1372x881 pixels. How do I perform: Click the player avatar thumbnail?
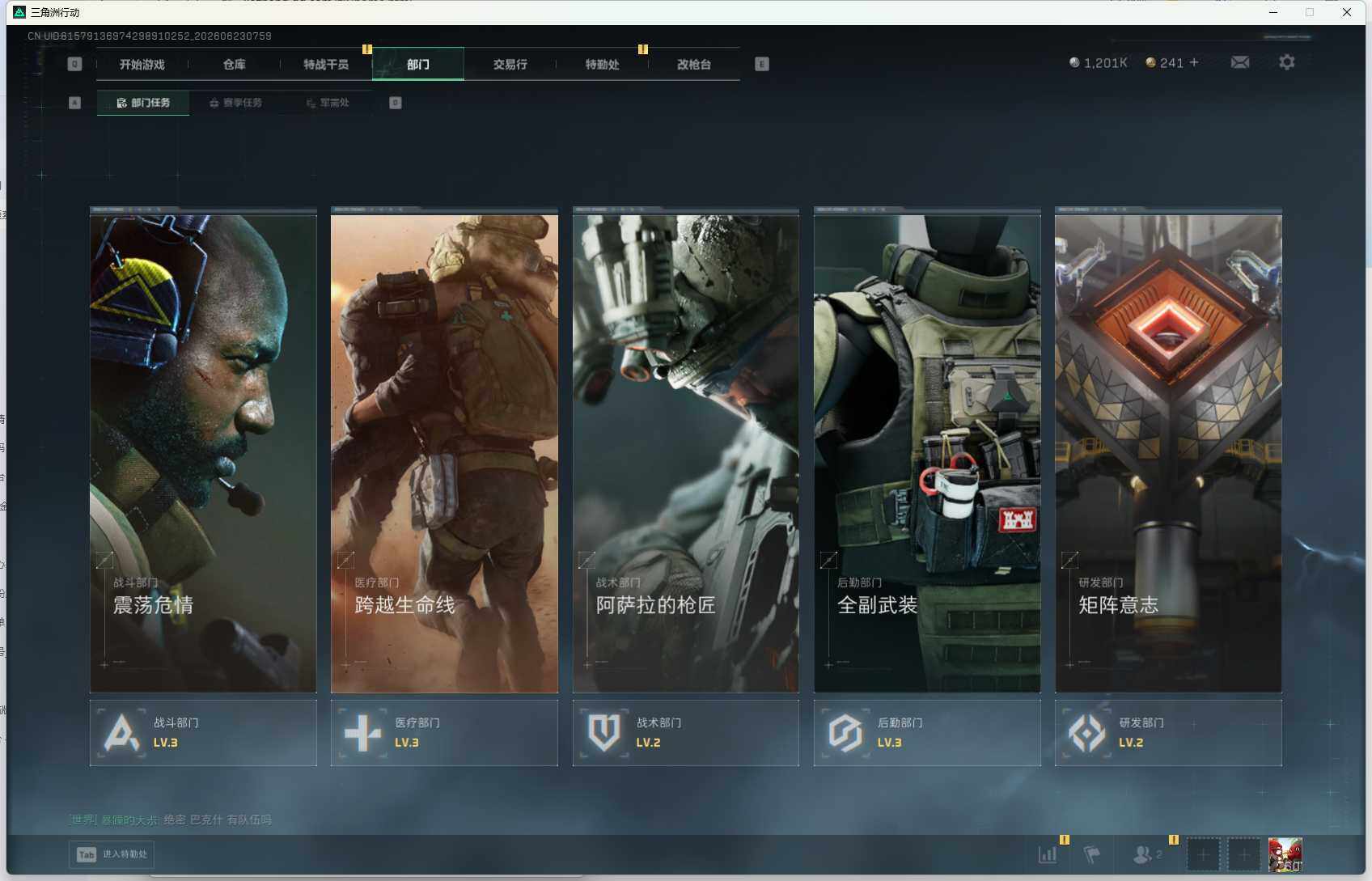[1285, 854]
